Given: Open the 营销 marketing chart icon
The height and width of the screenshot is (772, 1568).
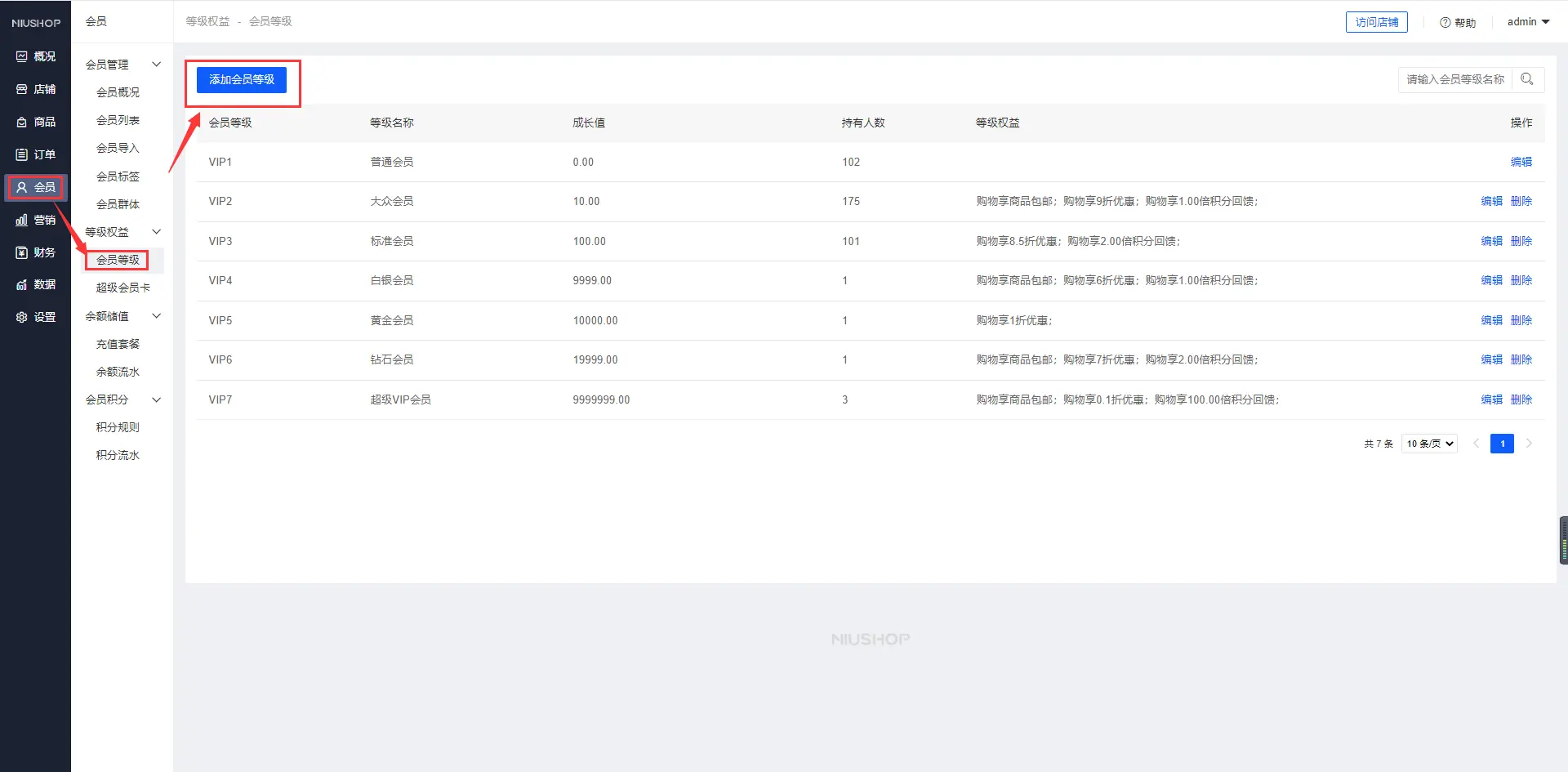Looking at the screenshot, I should (x=22, y=220).
